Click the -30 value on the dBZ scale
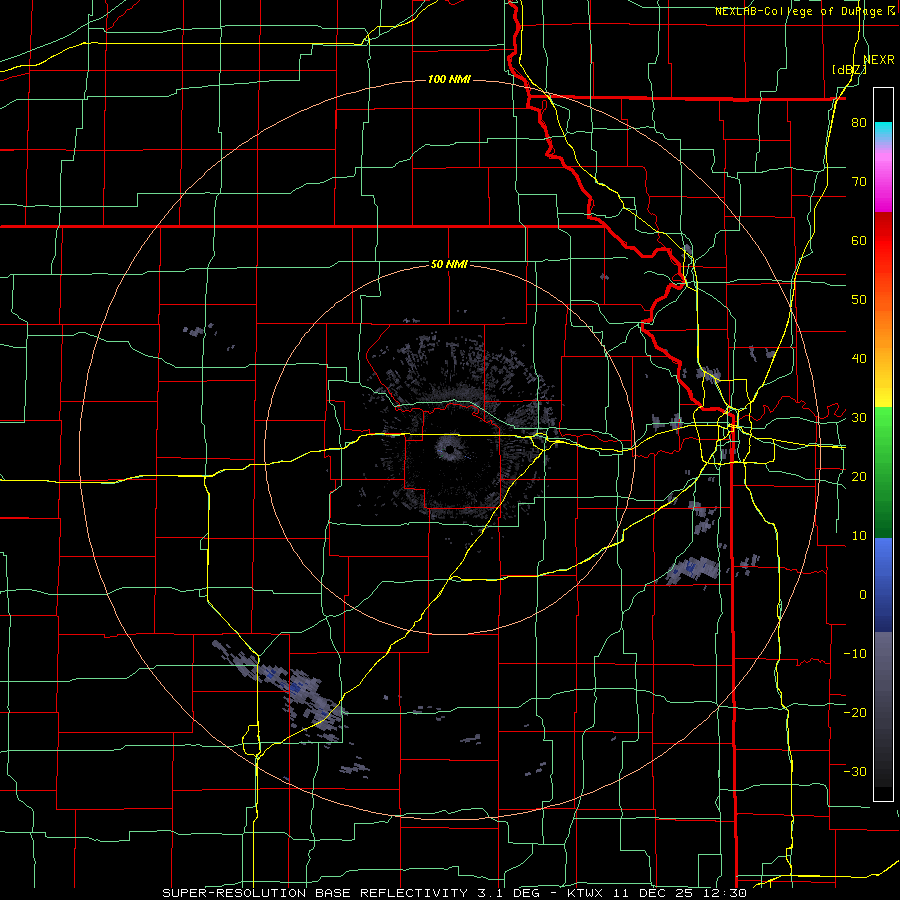 pos(855,771)
